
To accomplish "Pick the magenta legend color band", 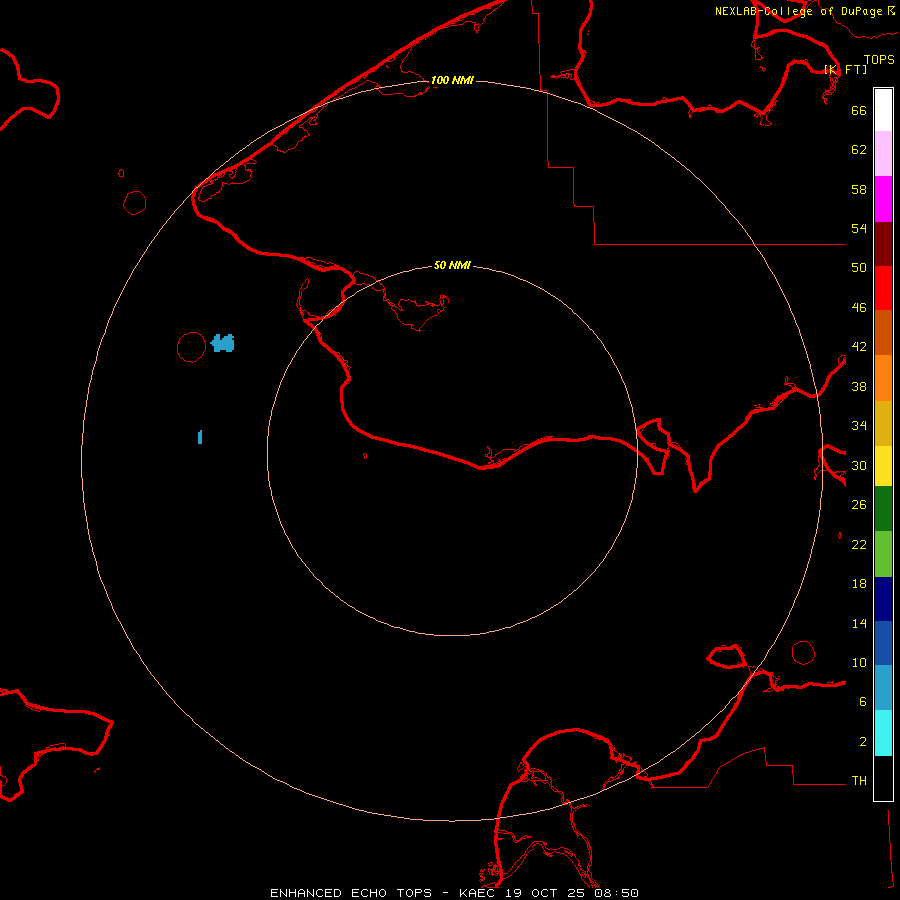I will [x=883, y=199].
